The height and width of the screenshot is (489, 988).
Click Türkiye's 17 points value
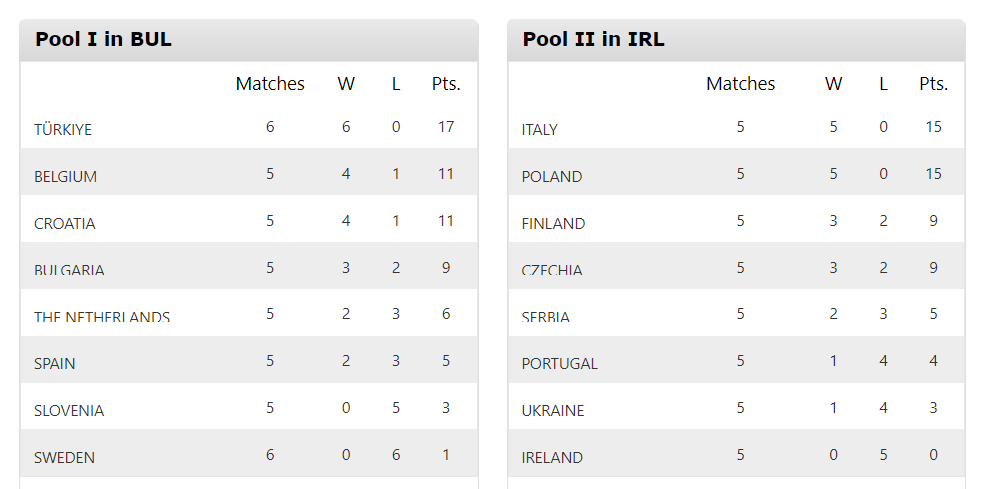[x=446, y=127]
